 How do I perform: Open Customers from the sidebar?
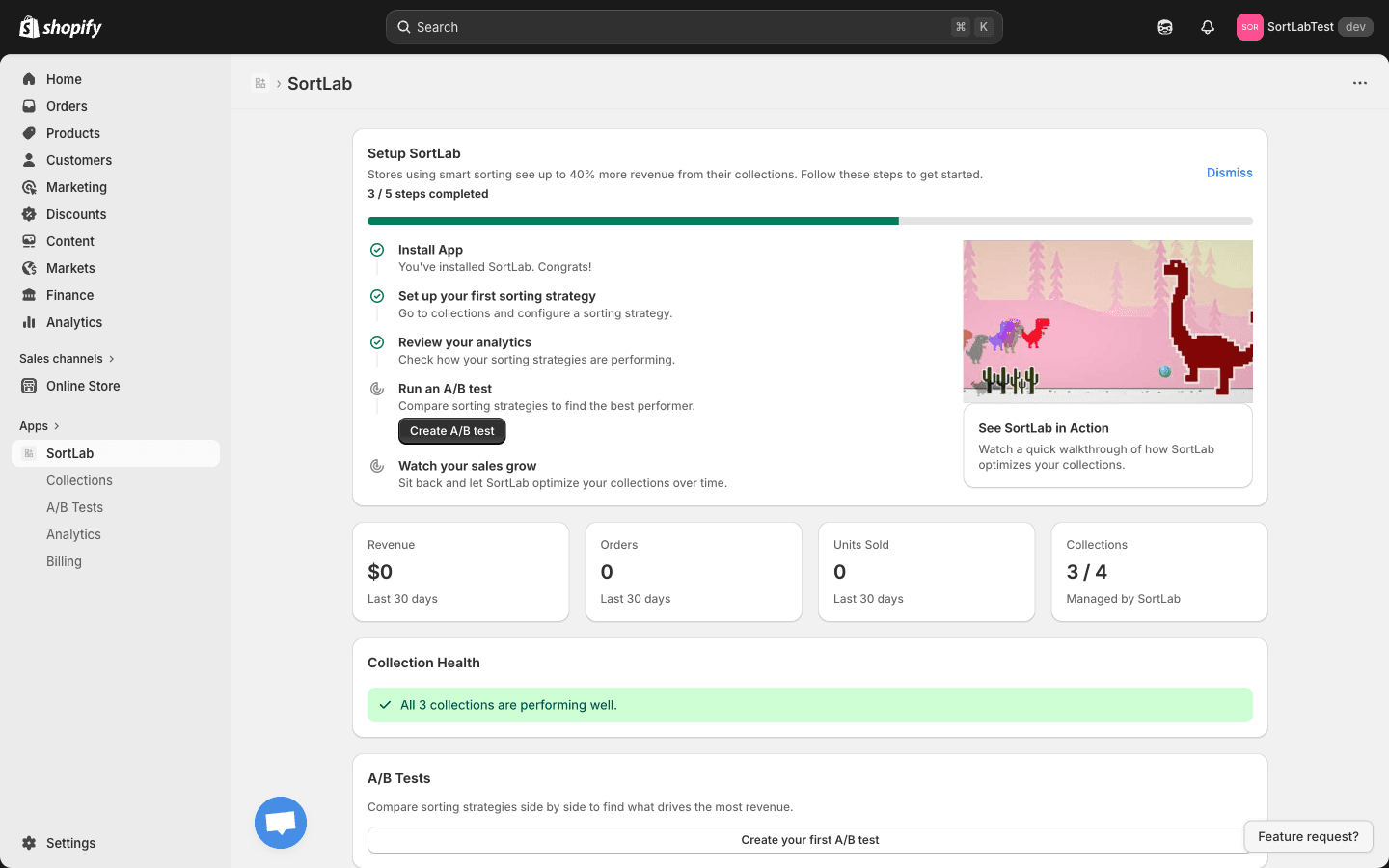[x=29, y=160]
